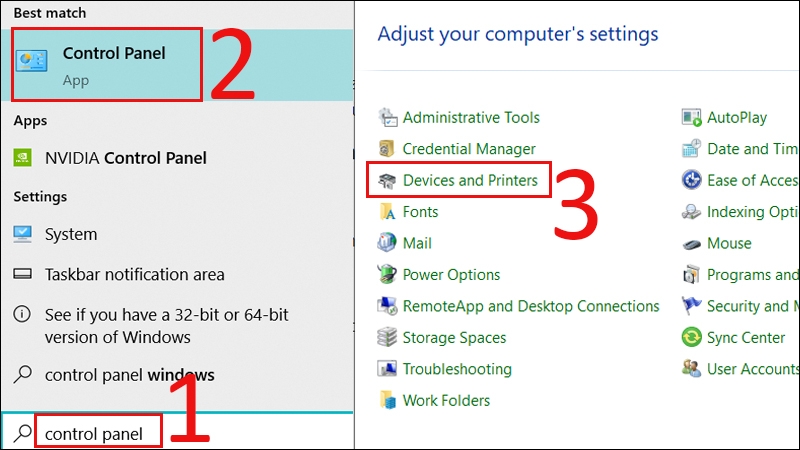Click the AutoPlay icon
This screenshot has width=800, height=450.
[691, 118]
